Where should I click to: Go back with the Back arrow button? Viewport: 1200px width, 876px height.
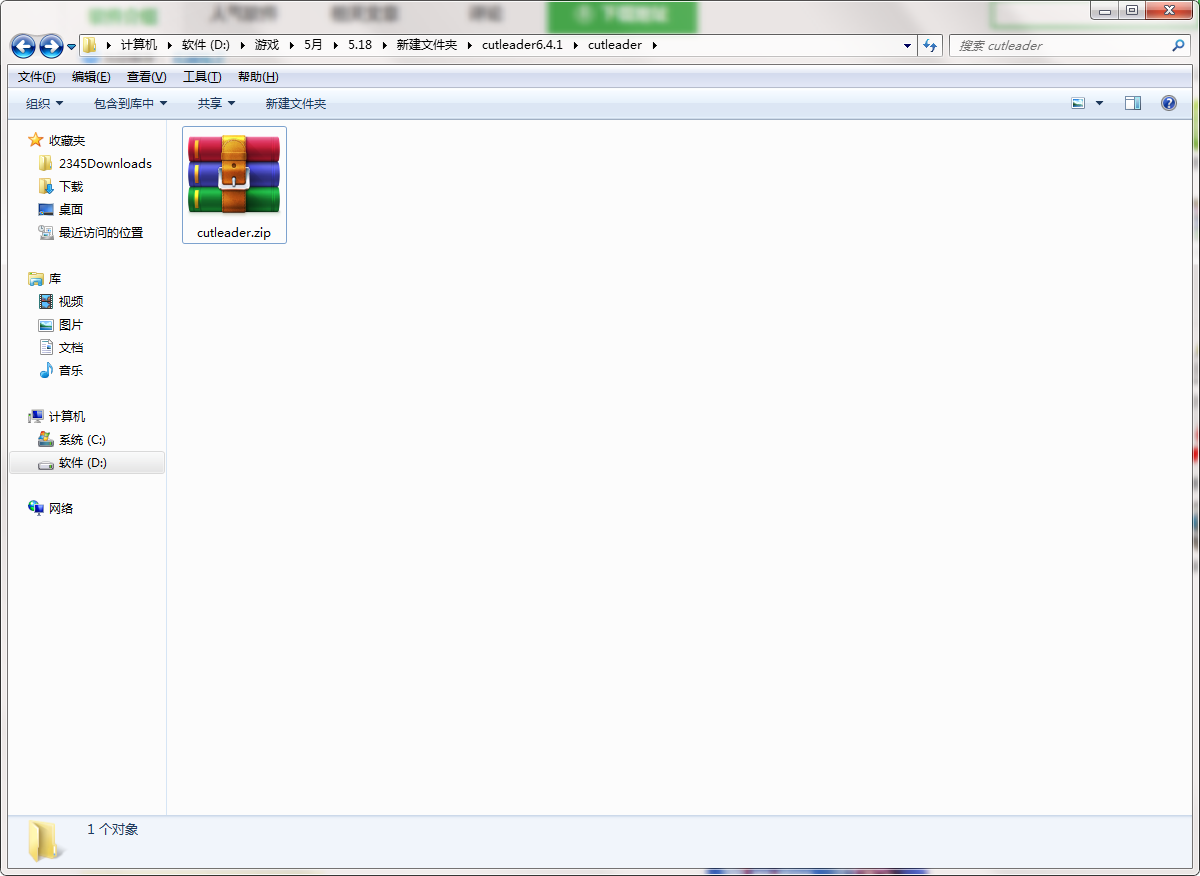pos(23,46)
